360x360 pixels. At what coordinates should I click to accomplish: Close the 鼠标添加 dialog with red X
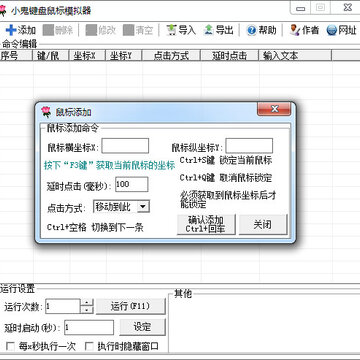click(274, 109)
